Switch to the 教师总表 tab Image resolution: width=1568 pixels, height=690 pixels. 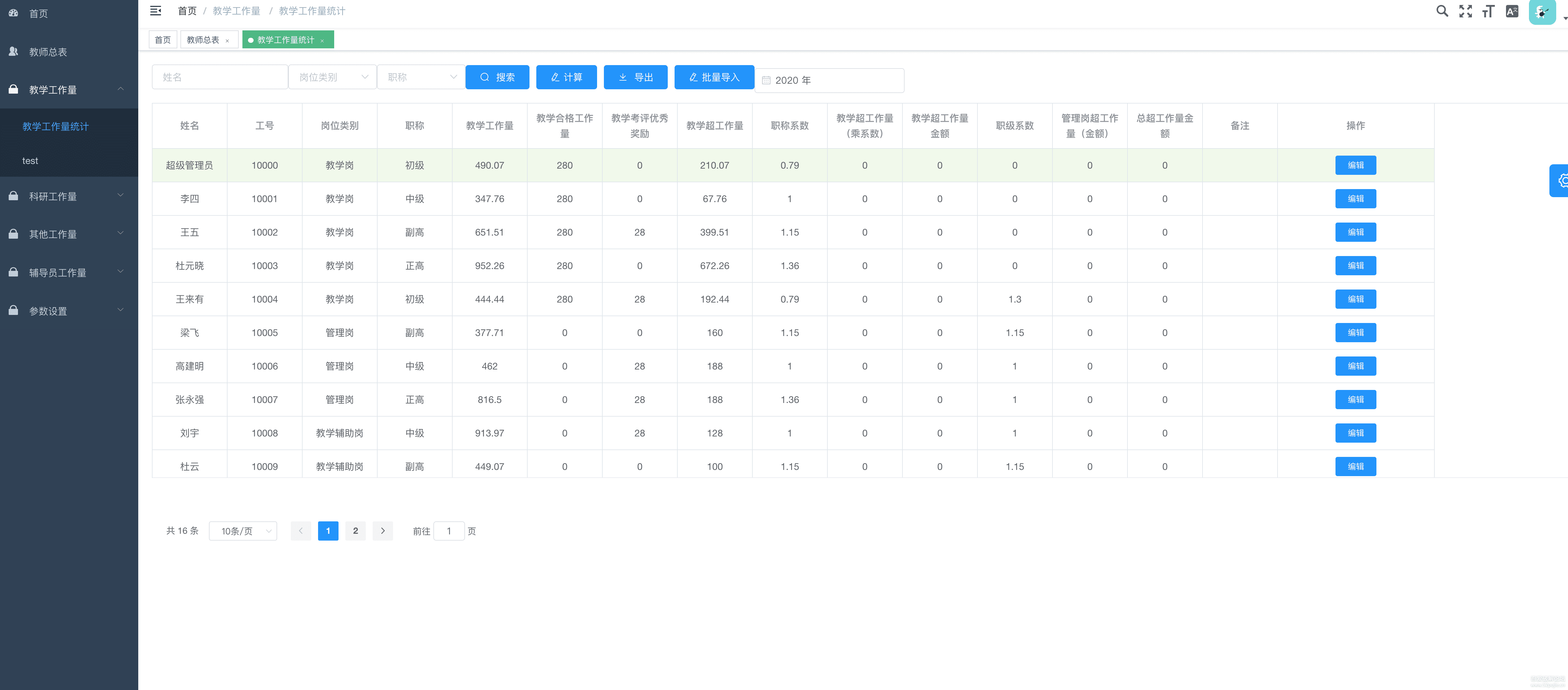point(203,40)
